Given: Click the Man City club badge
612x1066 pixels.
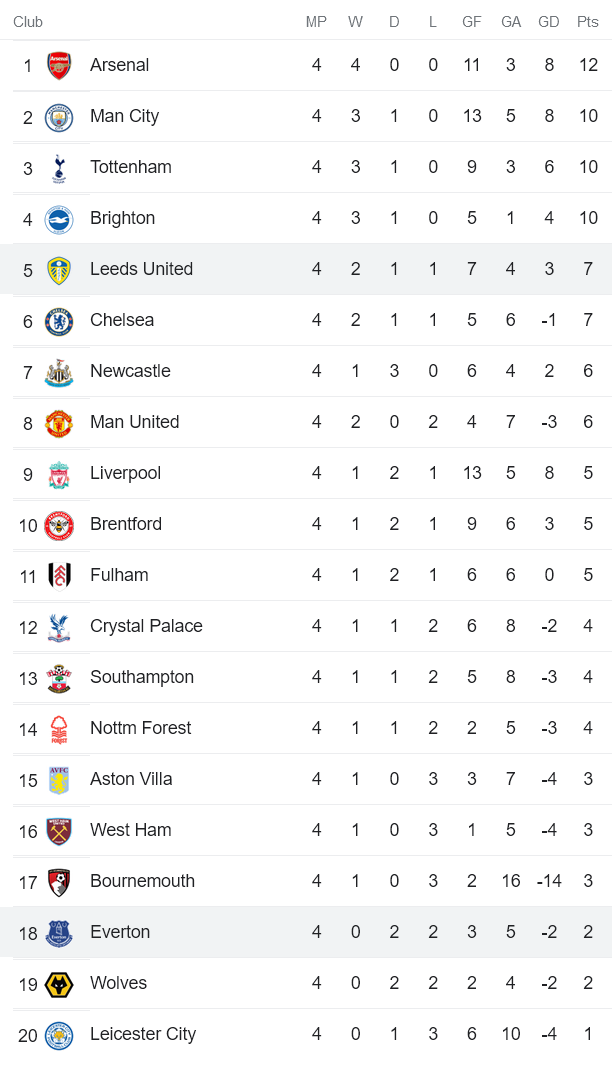Looking at the screenshot, I should [x=58, y=116].
